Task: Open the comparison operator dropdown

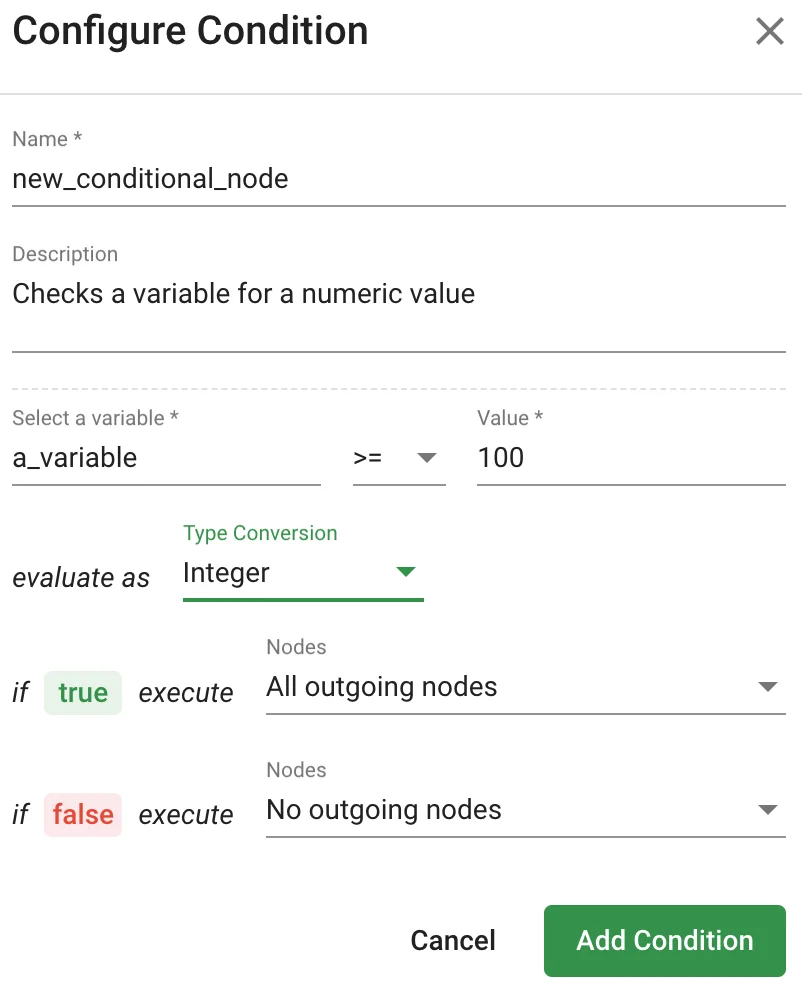Action: point(399,458)
